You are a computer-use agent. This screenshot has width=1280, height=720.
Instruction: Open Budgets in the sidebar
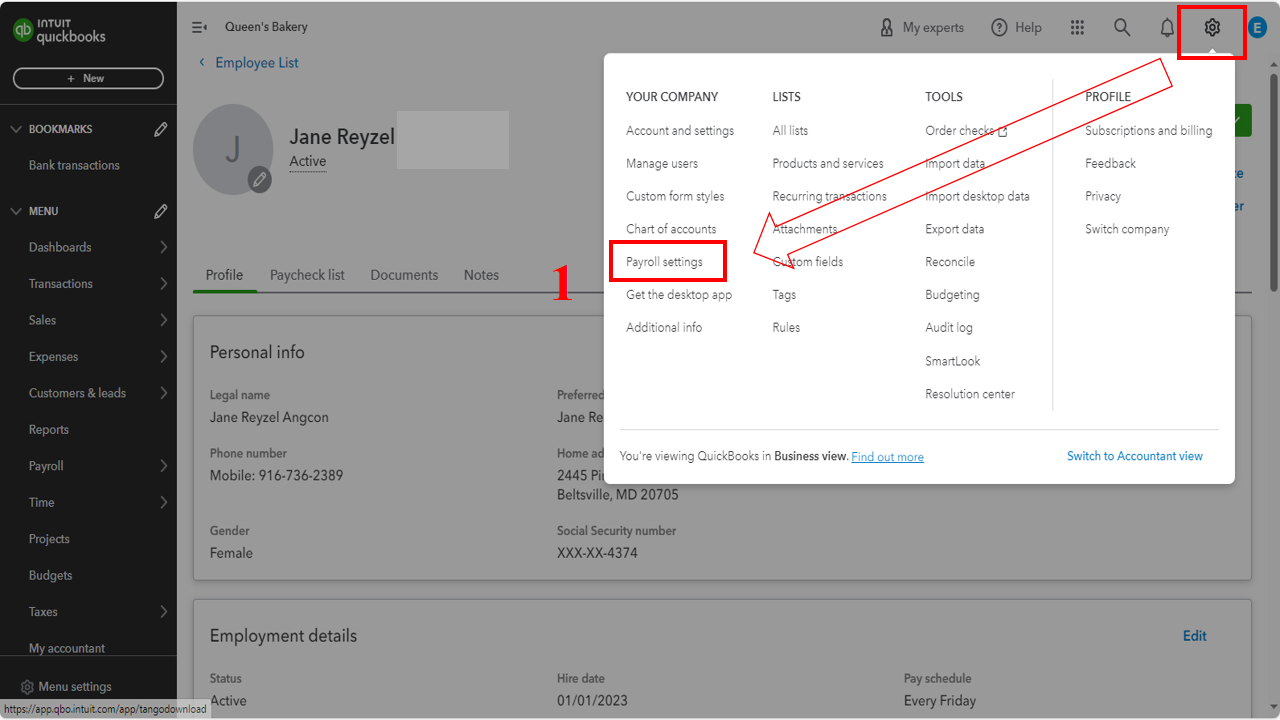pyautogui.click(x=50, y=575)
